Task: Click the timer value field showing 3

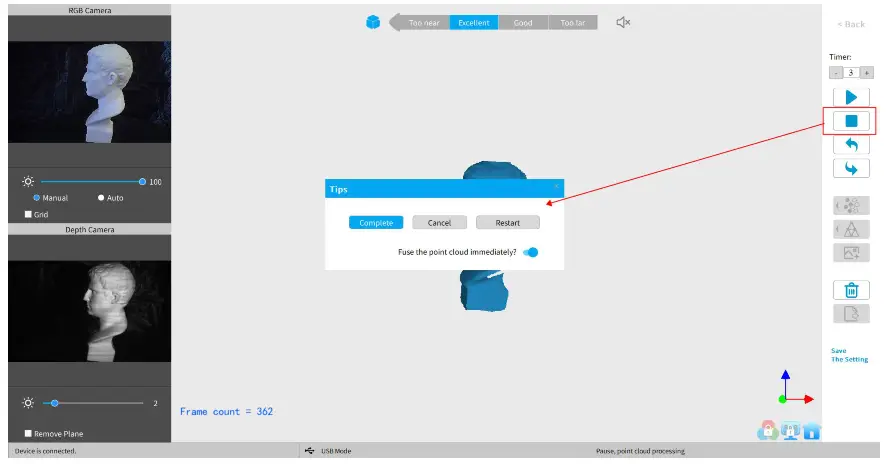Action: (x=851, y=73)
